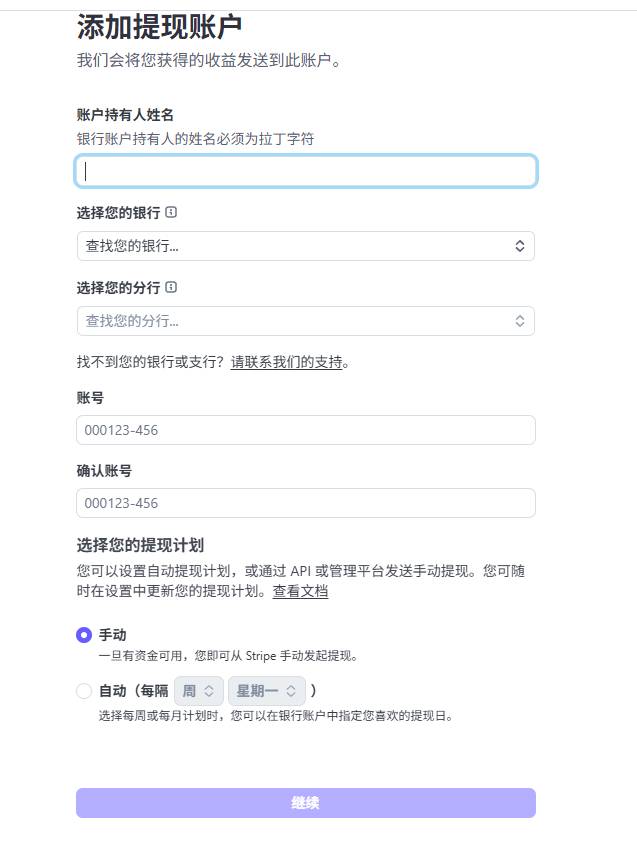Viewport: 637px width, 847px height.
Task: Click the 手动 option label
Action: (113, 635)
